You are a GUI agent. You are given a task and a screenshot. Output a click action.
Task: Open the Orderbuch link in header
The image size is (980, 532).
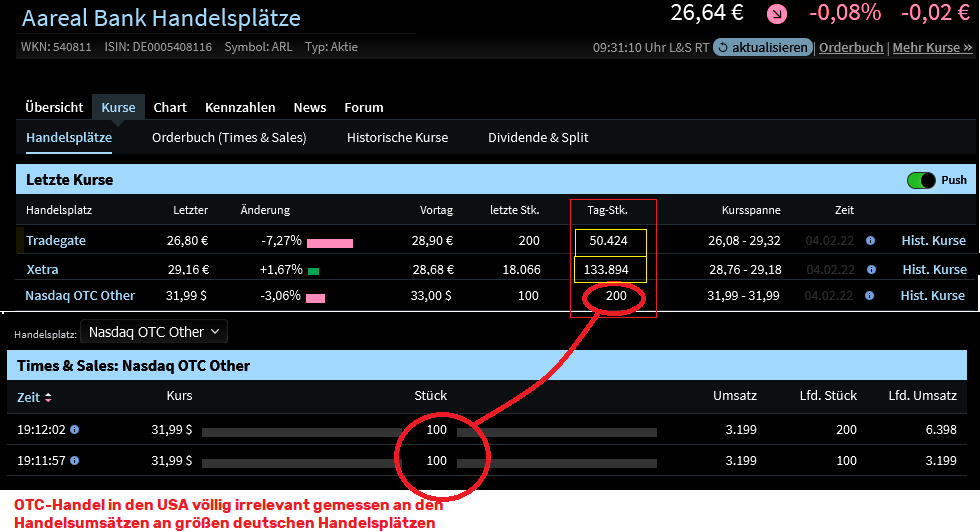coord(851,48)
